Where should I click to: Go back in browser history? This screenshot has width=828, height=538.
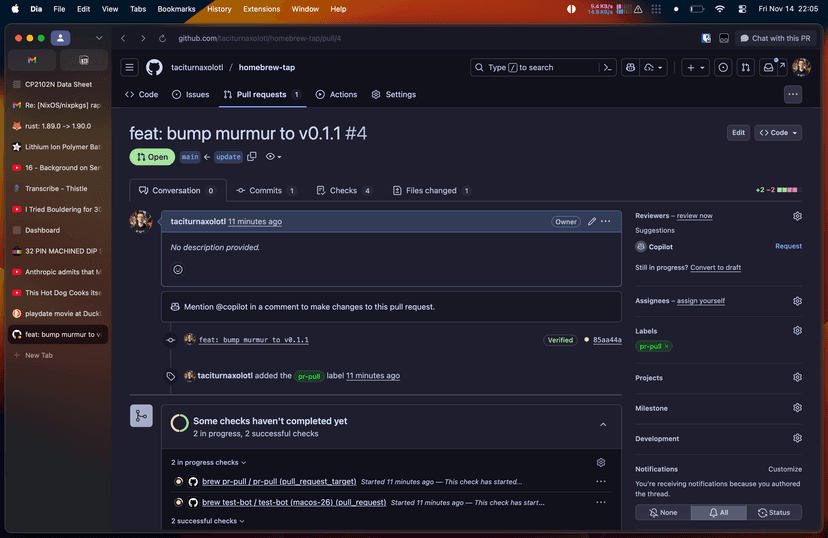point(123,38)
